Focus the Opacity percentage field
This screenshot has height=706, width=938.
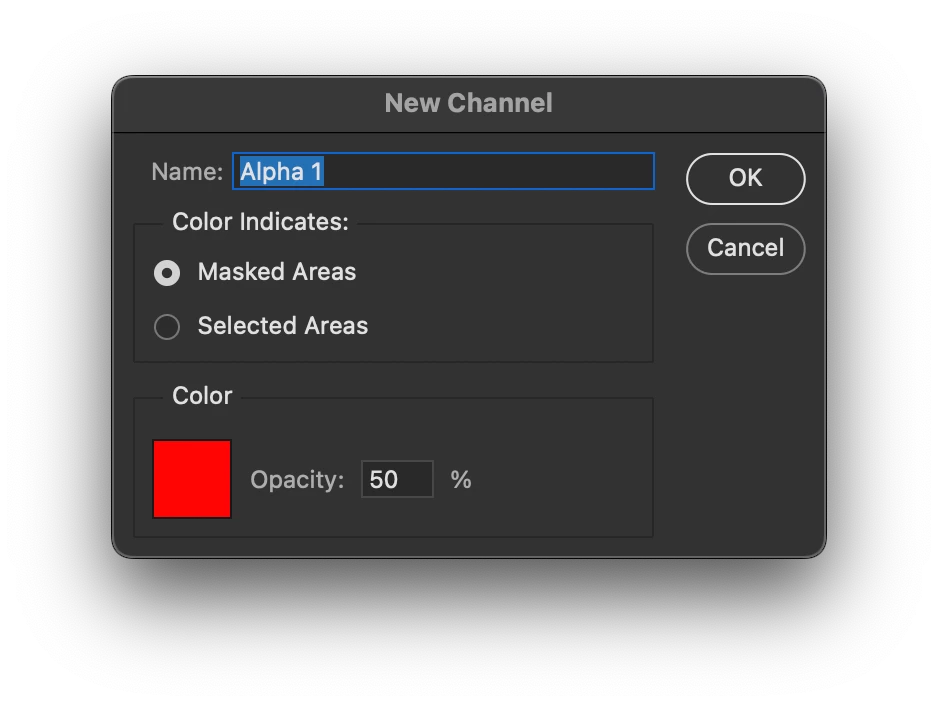[397, 479]
